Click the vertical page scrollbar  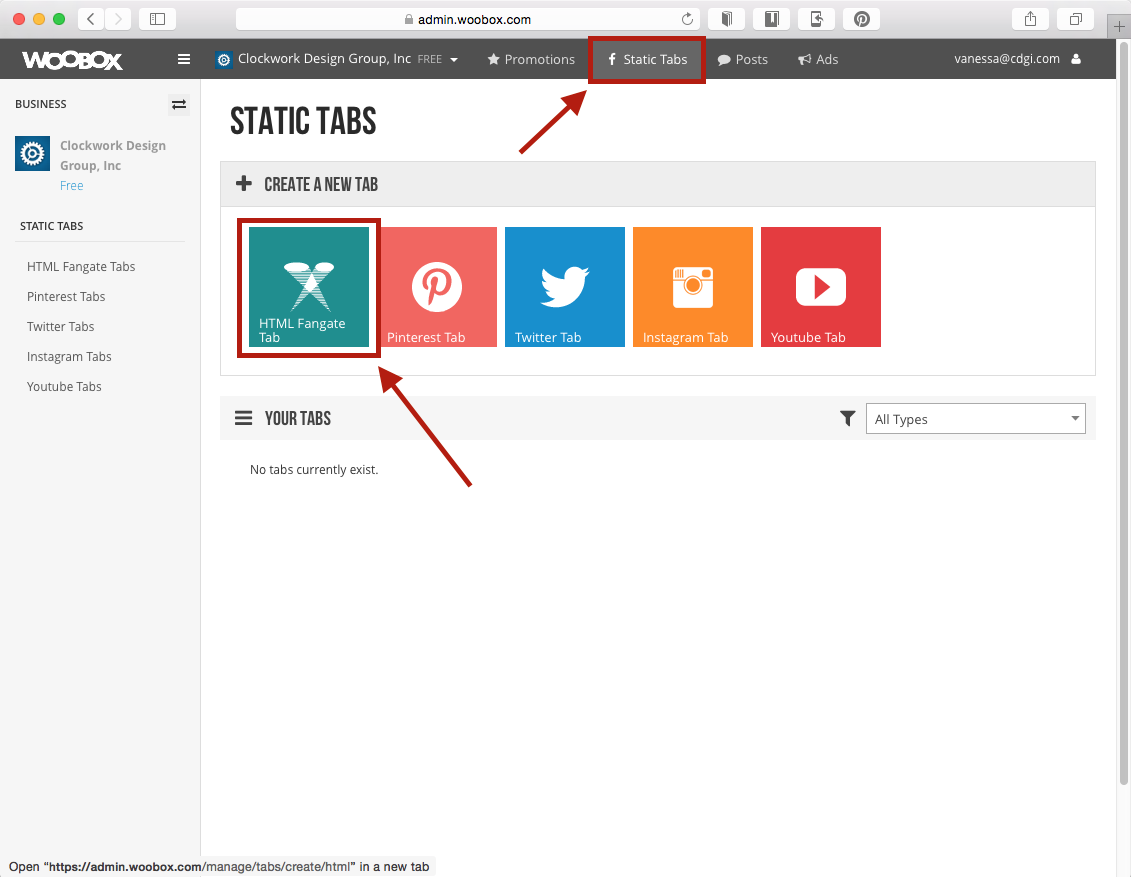(x=1124, y=414)
